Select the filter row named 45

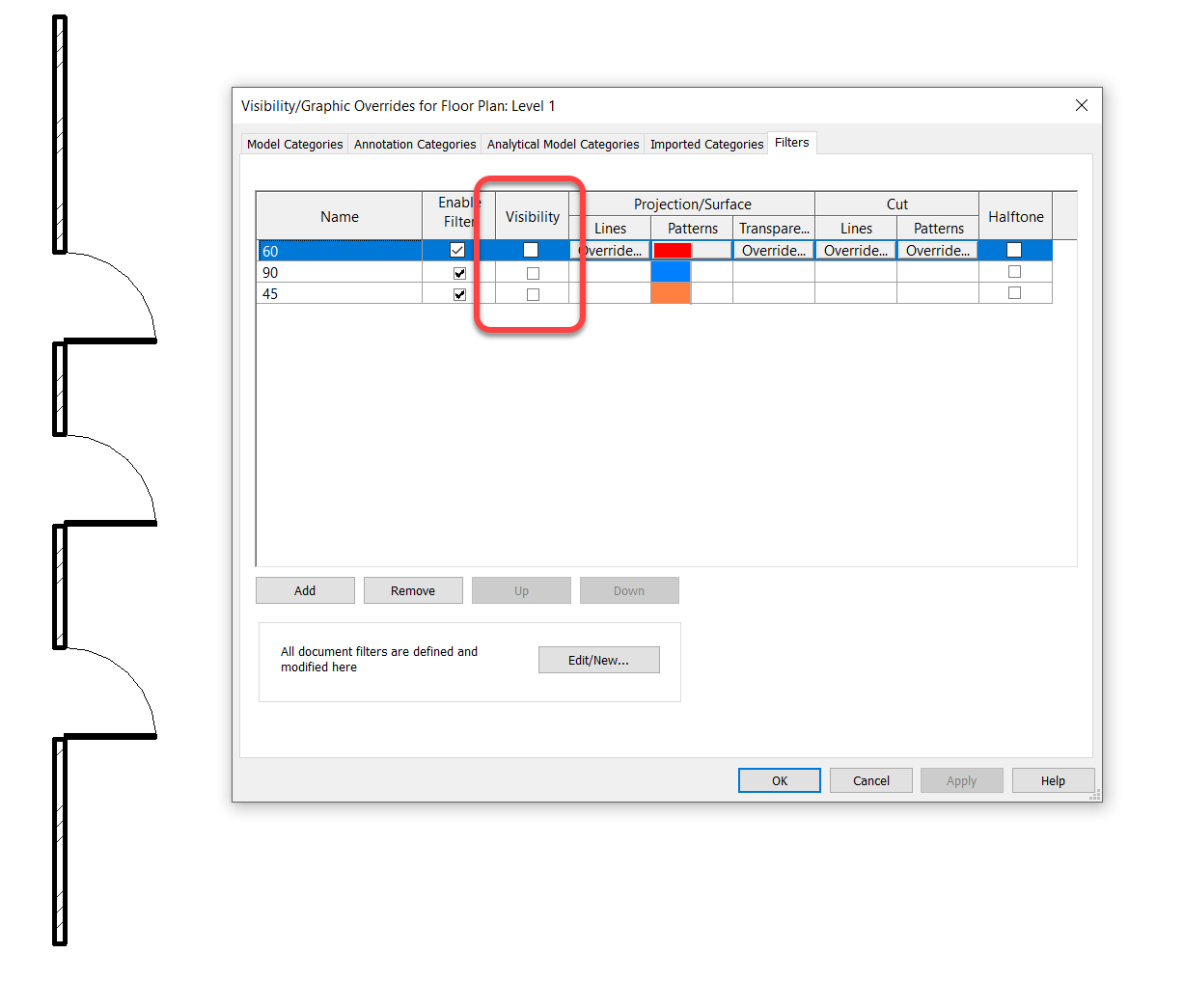[338, 293]
